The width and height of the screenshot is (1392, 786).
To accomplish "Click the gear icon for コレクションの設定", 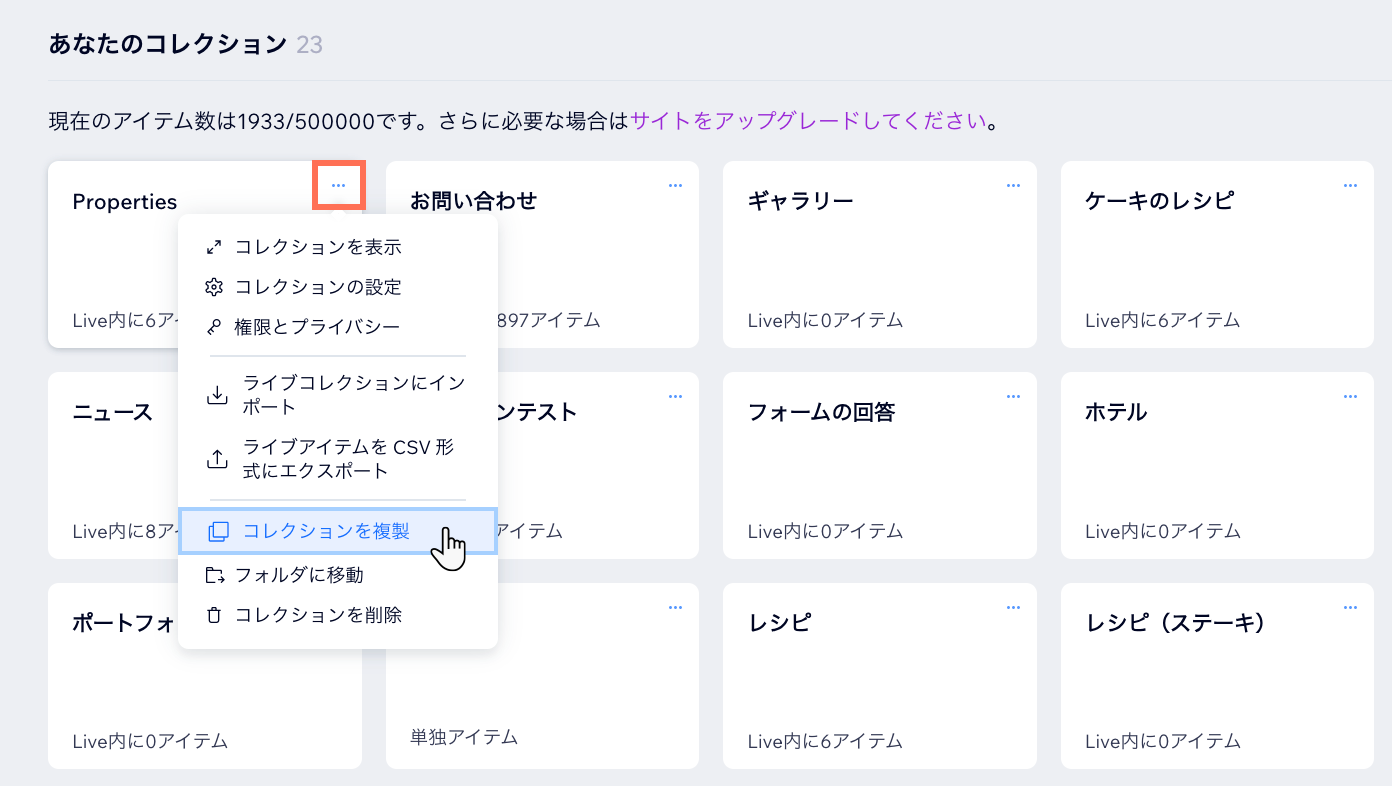I will coord(213,287).
